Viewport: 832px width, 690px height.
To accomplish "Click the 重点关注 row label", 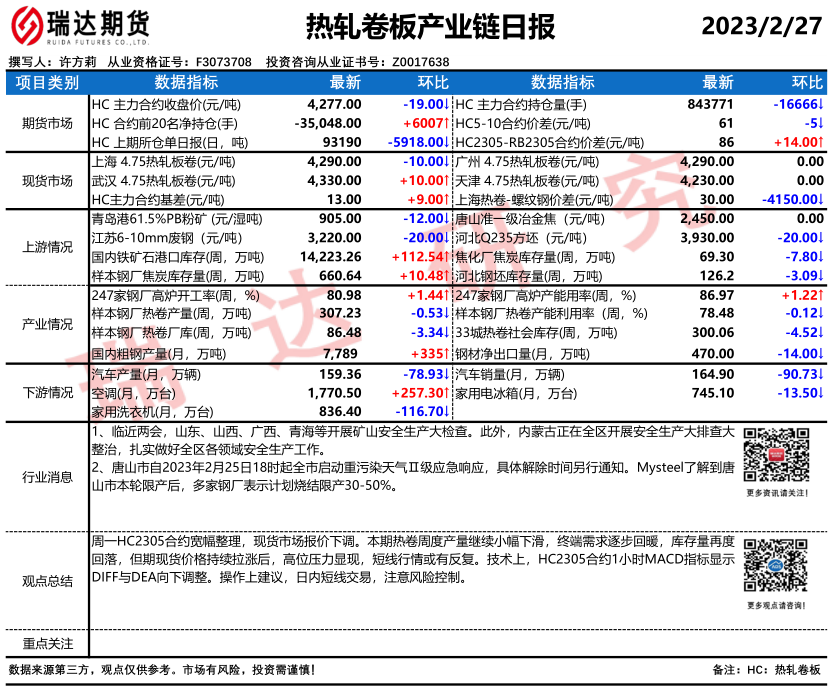I will [x=47, y=643].
